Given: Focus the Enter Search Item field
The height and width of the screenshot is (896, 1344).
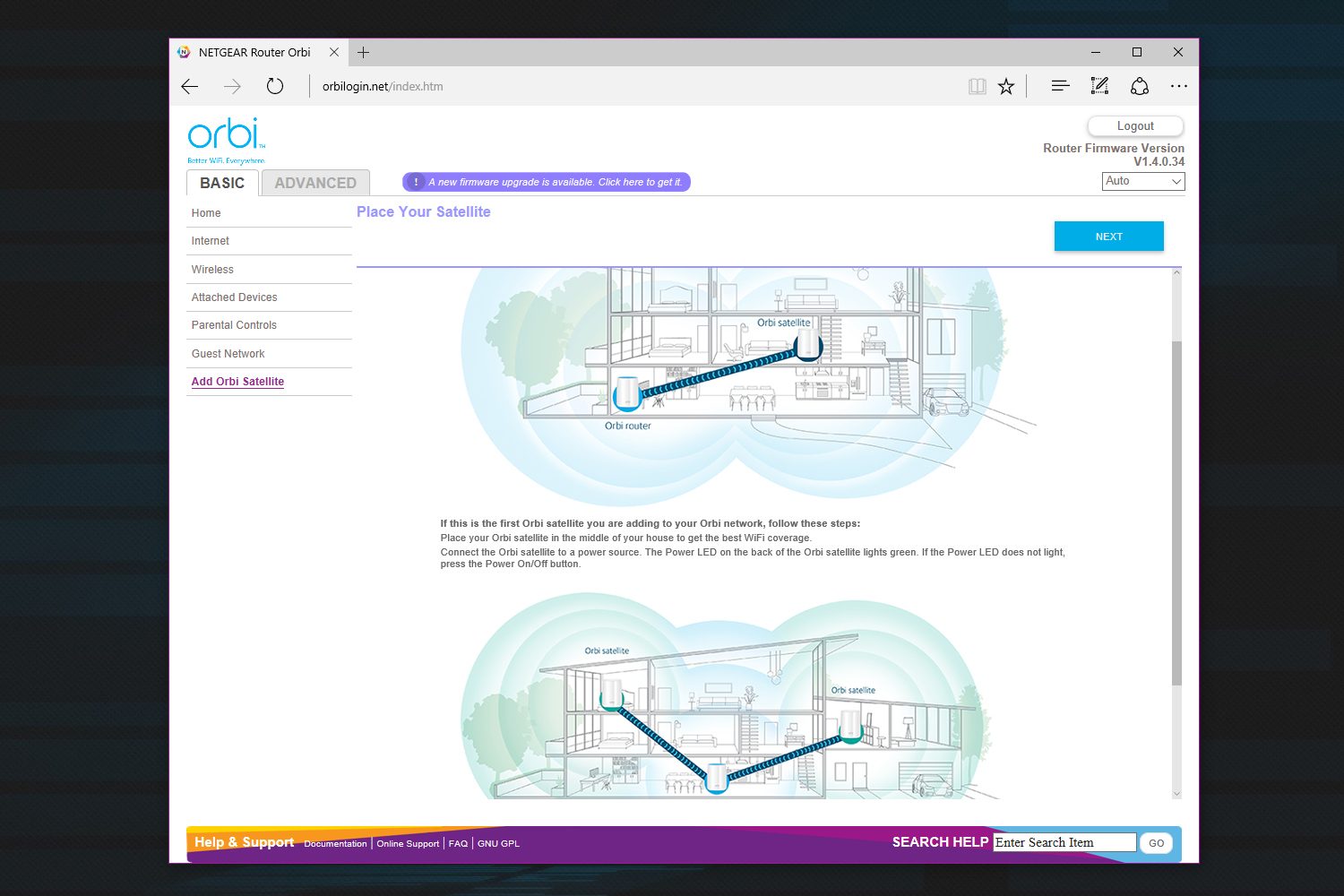Looking at the screenshot, I should coord(1064,842).
